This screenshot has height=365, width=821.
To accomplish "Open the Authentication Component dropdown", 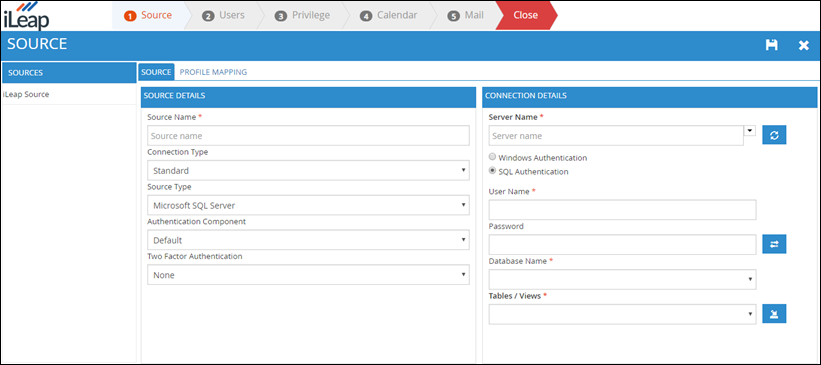I will [308, 240].
